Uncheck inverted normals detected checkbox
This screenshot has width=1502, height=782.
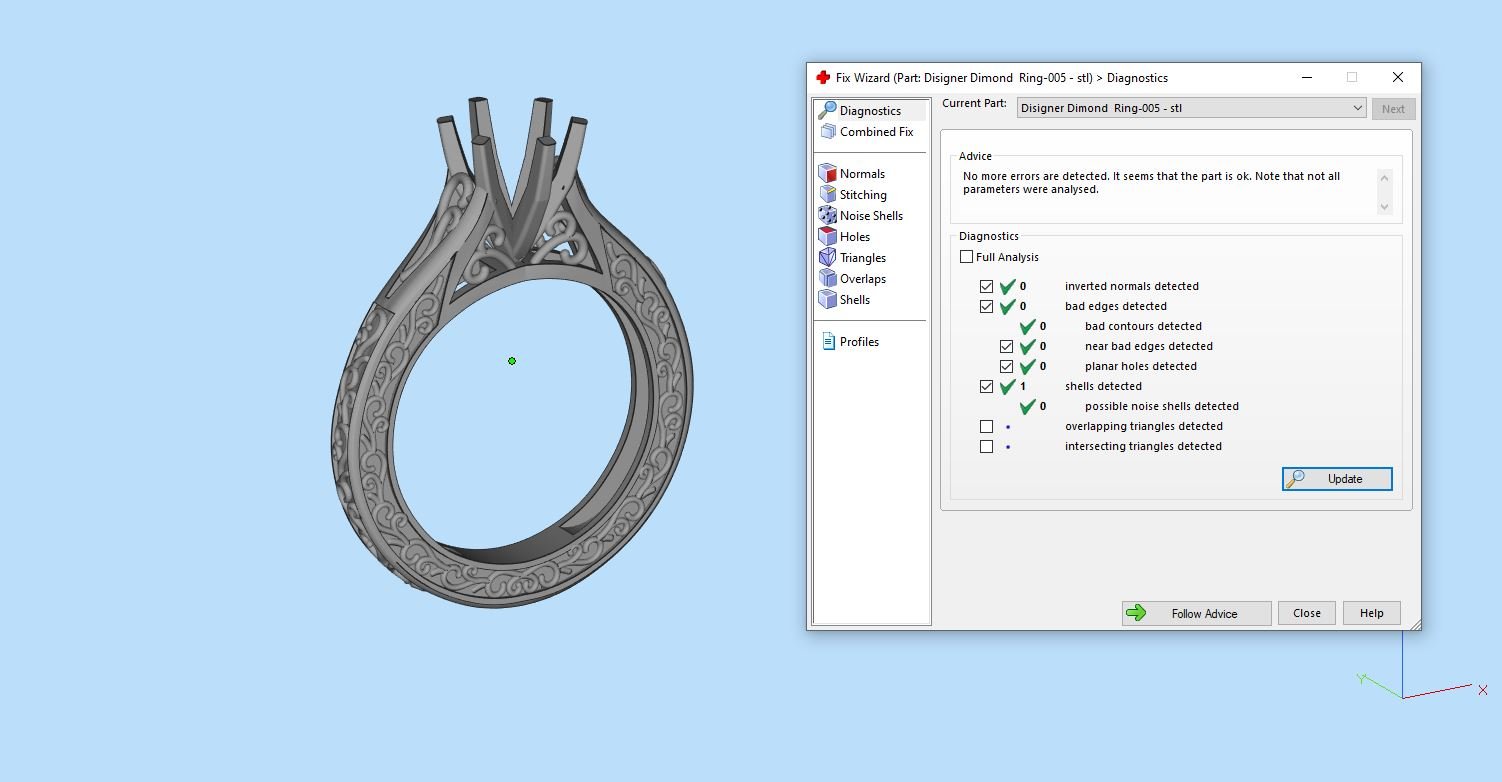point(986,286)
